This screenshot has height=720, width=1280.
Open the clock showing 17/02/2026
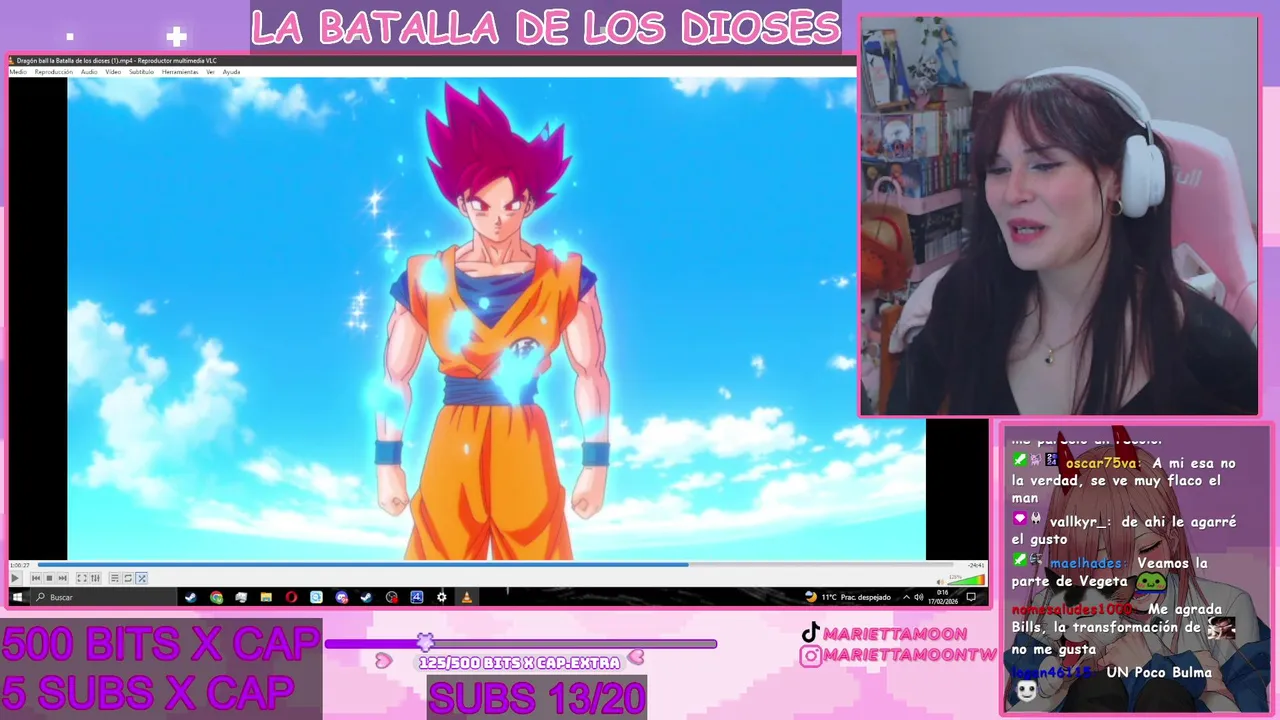pos(943,597)
